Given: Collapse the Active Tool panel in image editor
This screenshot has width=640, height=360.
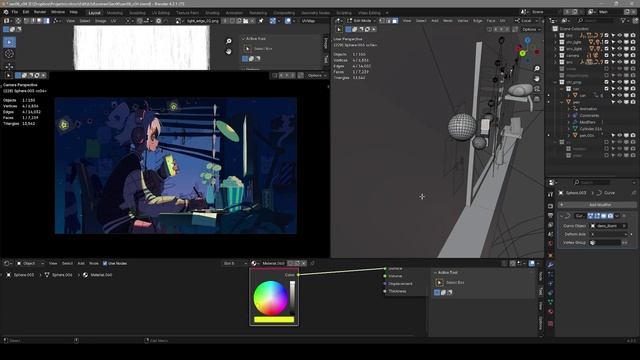Looking at the screenshot, I should pyautogui.click(x=244, y=39).
